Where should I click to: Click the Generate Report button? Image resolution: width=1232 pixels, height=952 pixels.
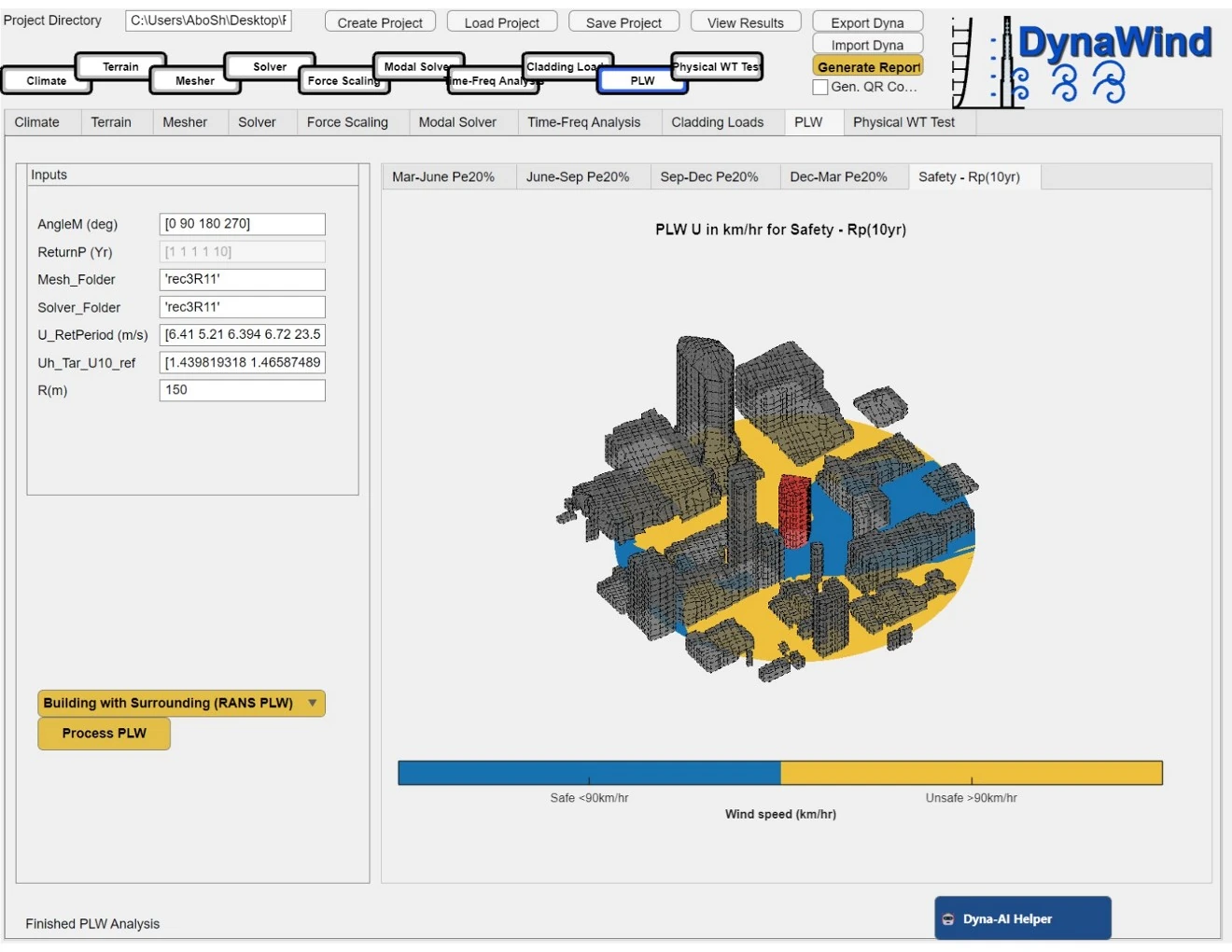click(868, 66)
